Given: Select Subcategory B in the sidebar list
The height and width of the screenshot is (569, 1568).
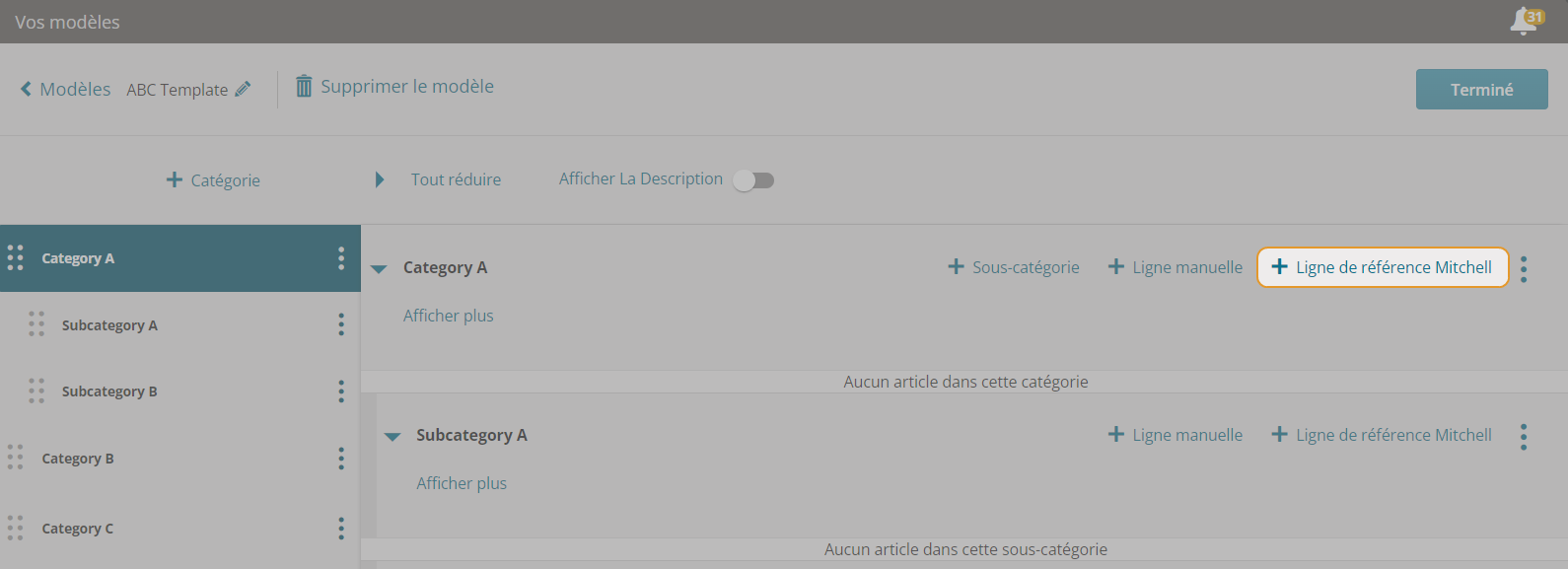Looking at the screenshot, I should click(180, 391).
